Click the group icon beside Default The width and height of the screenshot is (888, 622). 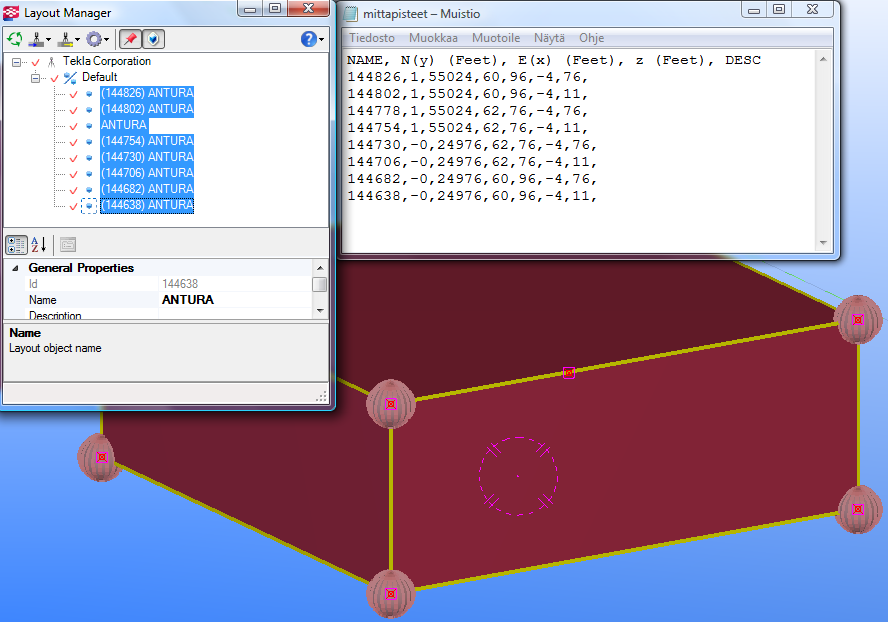click(70, 78)
